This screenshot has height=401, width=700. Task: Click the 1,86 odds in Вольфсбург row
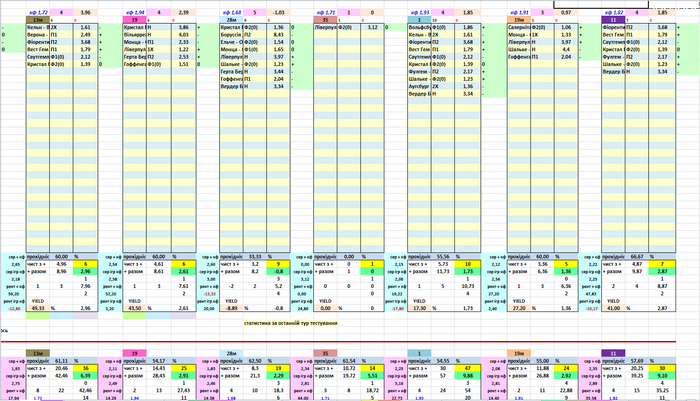pyautogui.click(x=468, y=27)
